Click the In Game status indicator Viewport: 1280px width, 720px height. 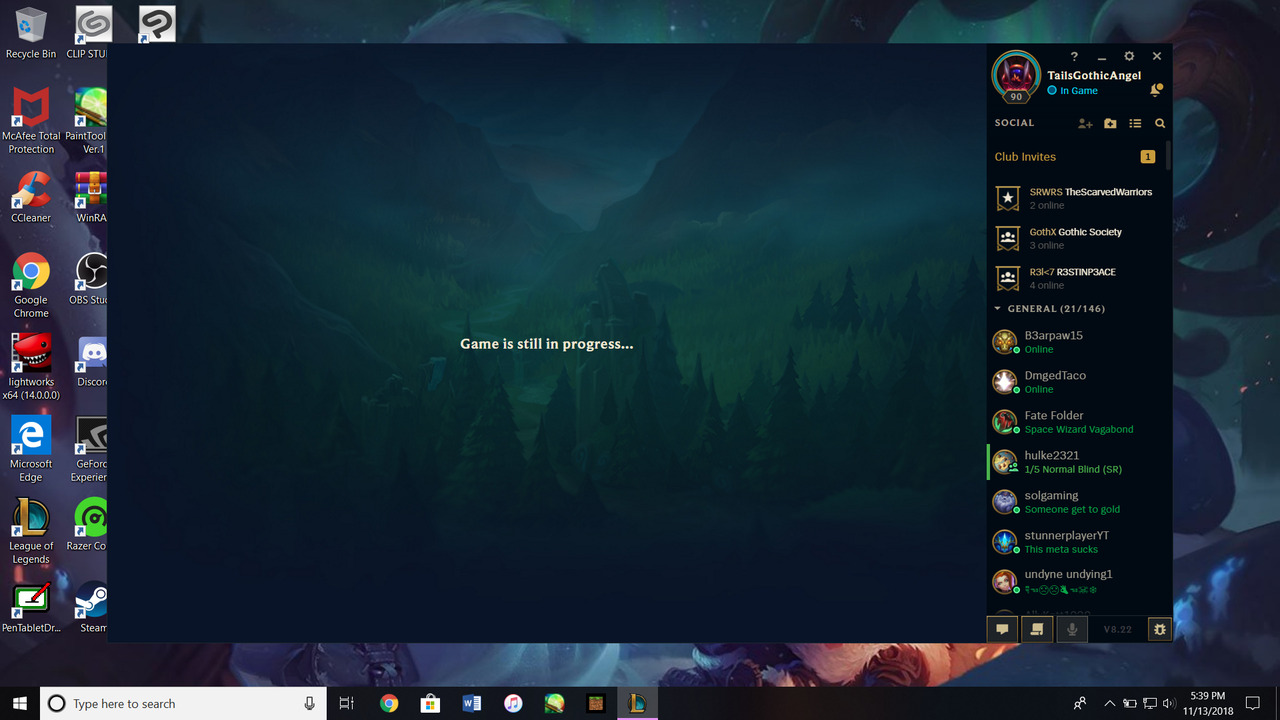click(1072, 91)
